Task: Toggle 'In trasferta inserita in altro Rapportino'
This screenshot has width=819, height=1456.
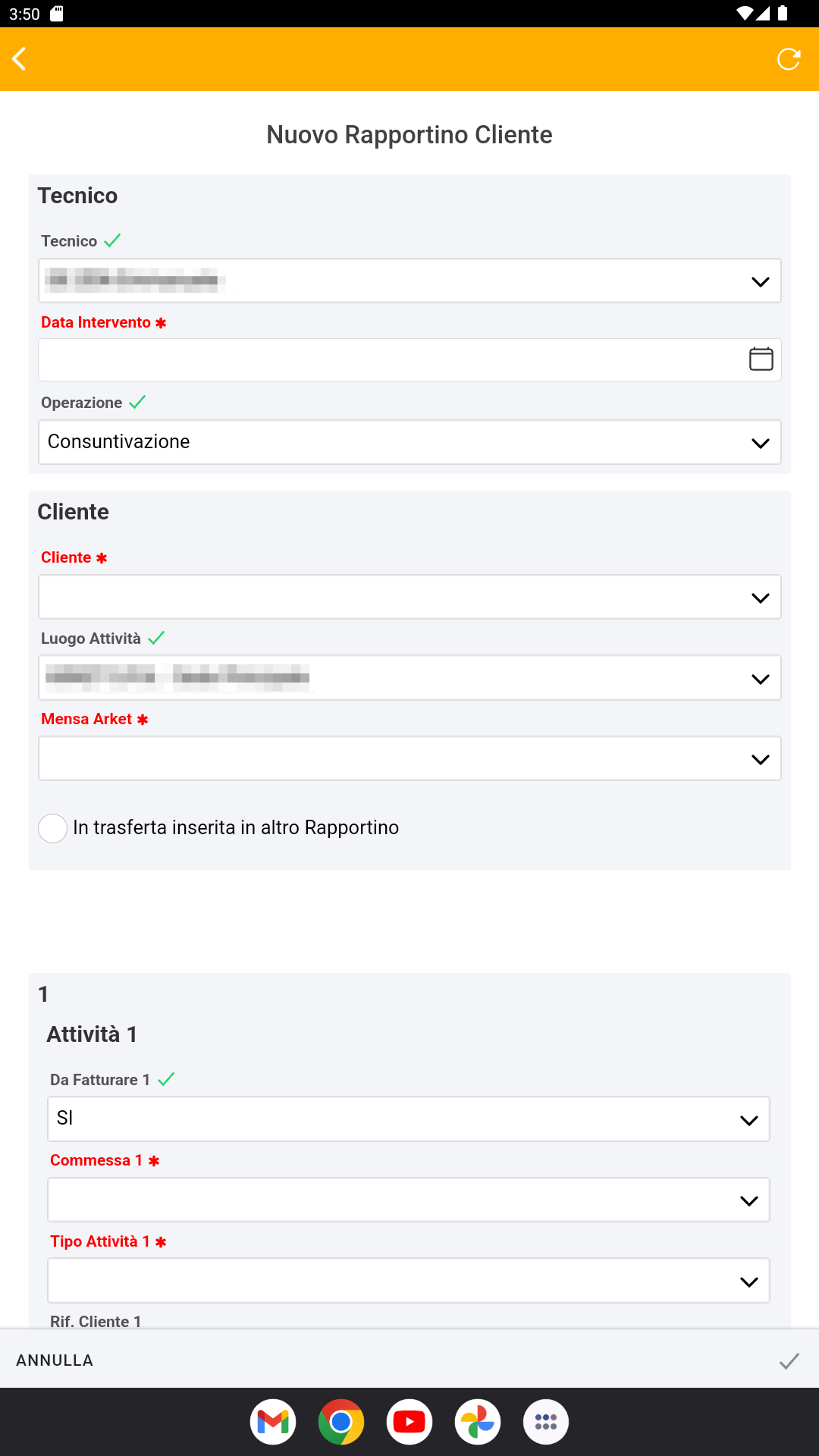Action: click(x=53, y=828)
